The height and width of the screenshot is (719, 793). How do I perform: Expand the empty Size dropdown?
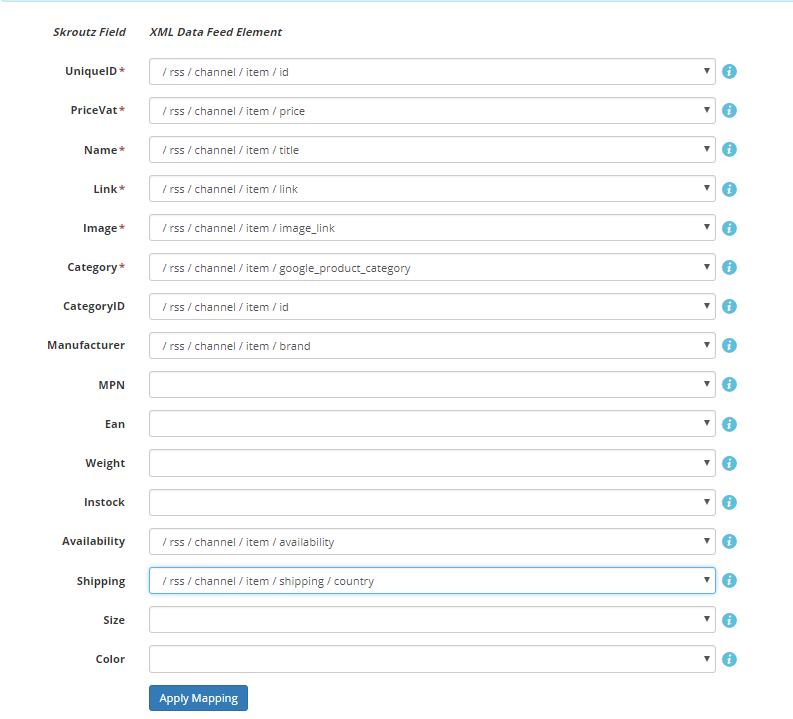click(x=432, y=619)
